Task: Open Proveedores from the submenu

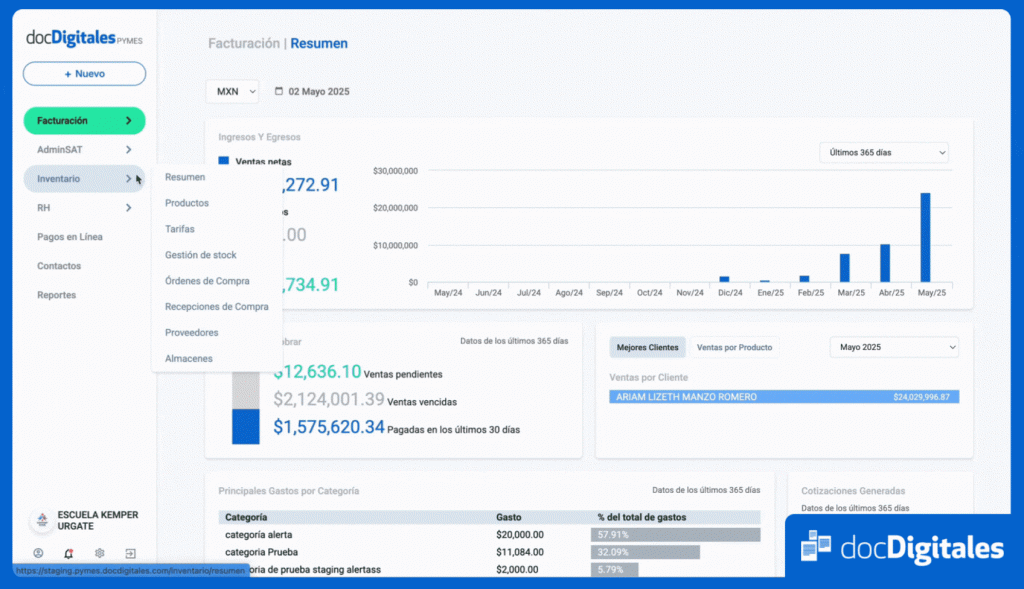Action: [x=191, y=332]
